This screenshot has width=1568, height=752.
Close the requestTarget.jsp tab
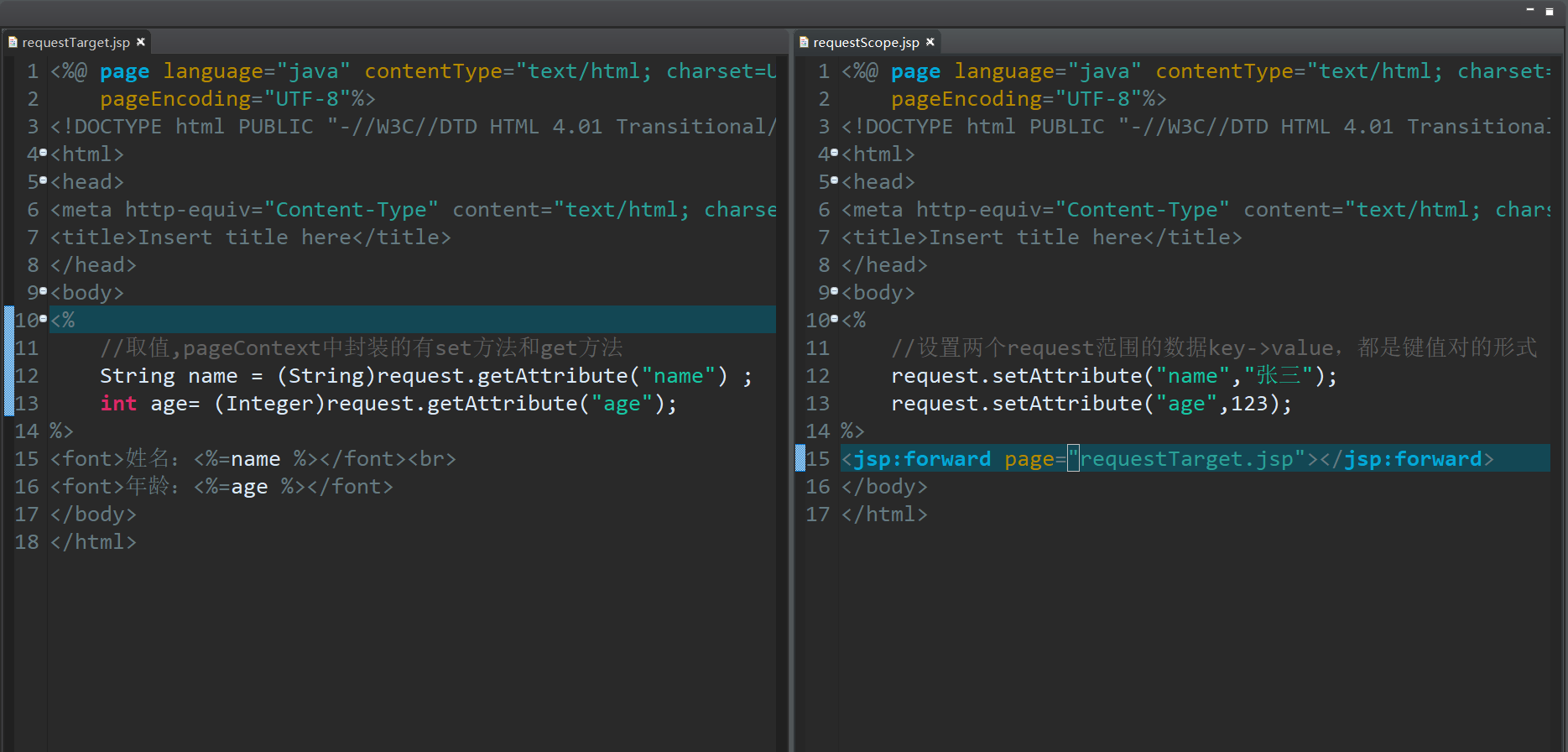(141, 42)
